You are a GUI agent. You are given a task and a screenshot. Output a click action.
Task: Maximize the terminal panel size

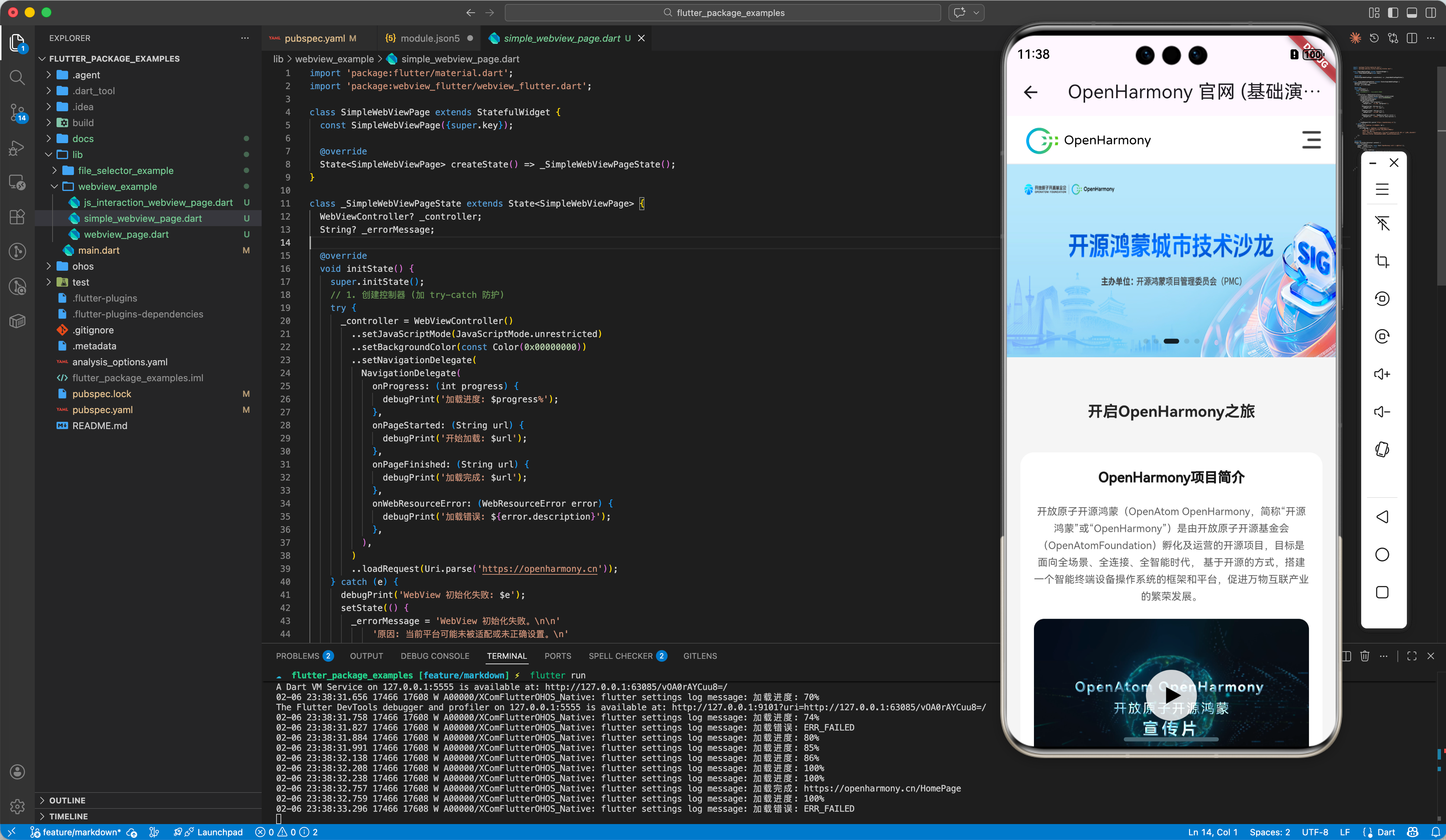1412,656
